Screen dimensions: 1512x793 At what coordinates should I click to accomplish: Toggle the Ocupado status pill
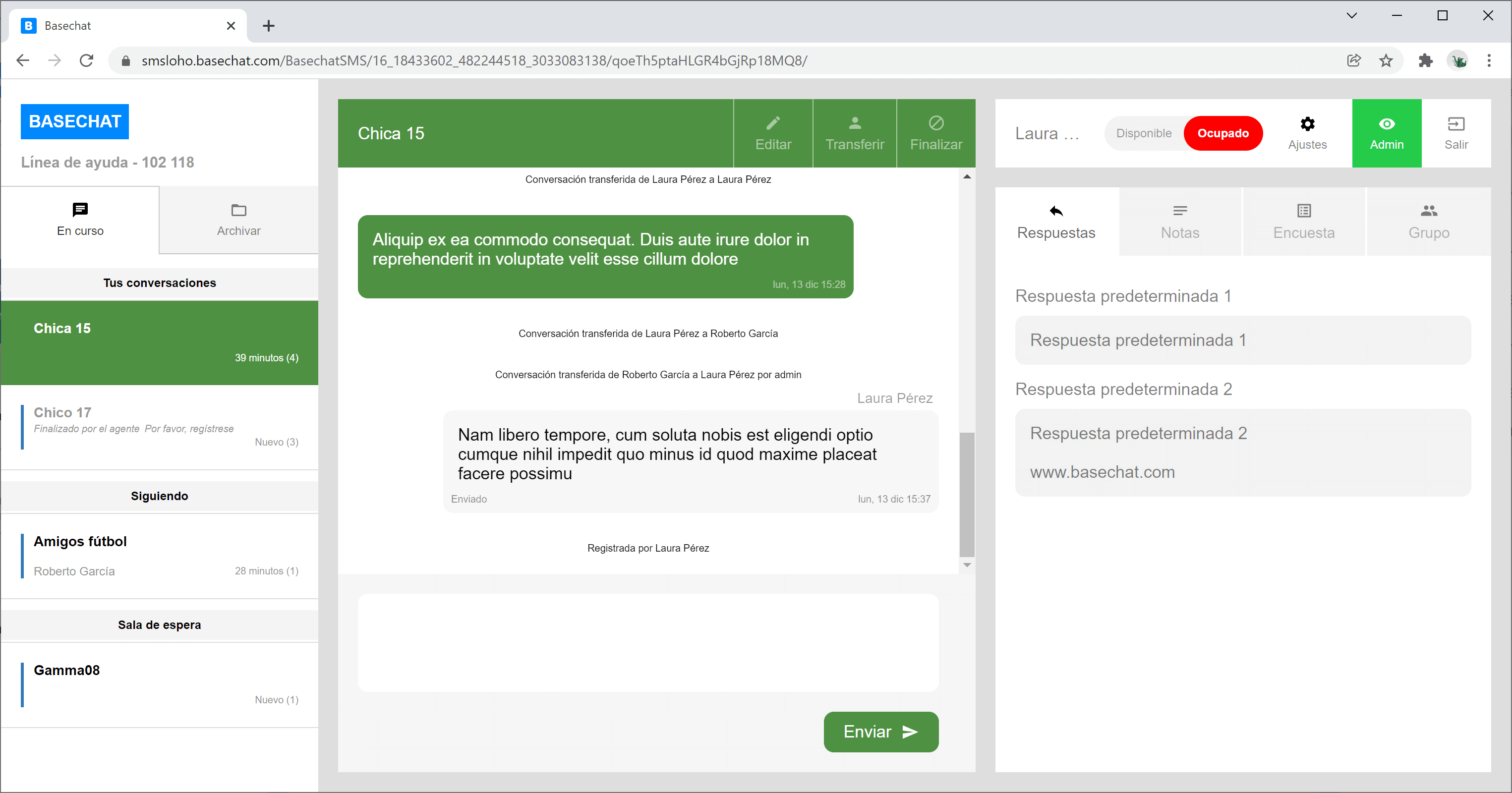(x=1222, y=133)
